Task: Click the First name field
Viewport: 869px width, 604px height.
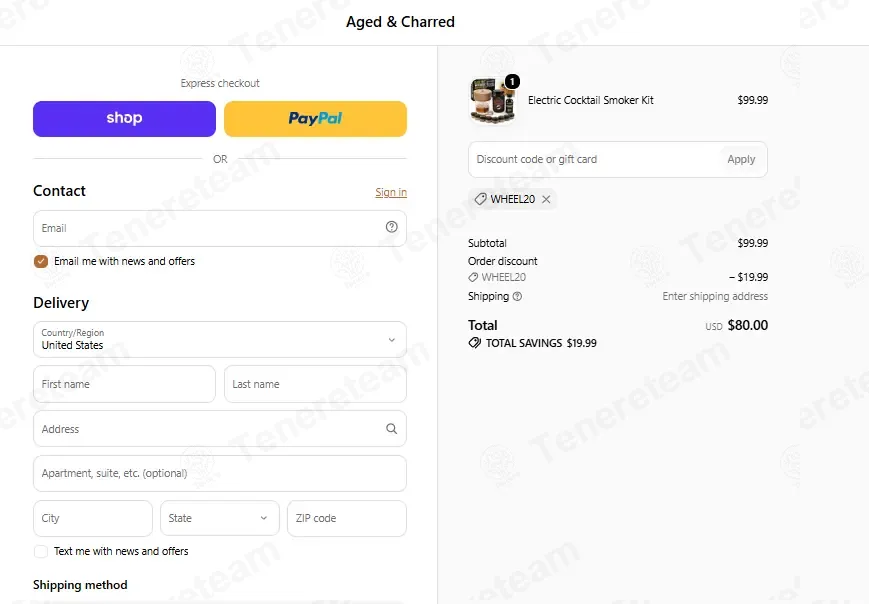Action: pos(124,384)
